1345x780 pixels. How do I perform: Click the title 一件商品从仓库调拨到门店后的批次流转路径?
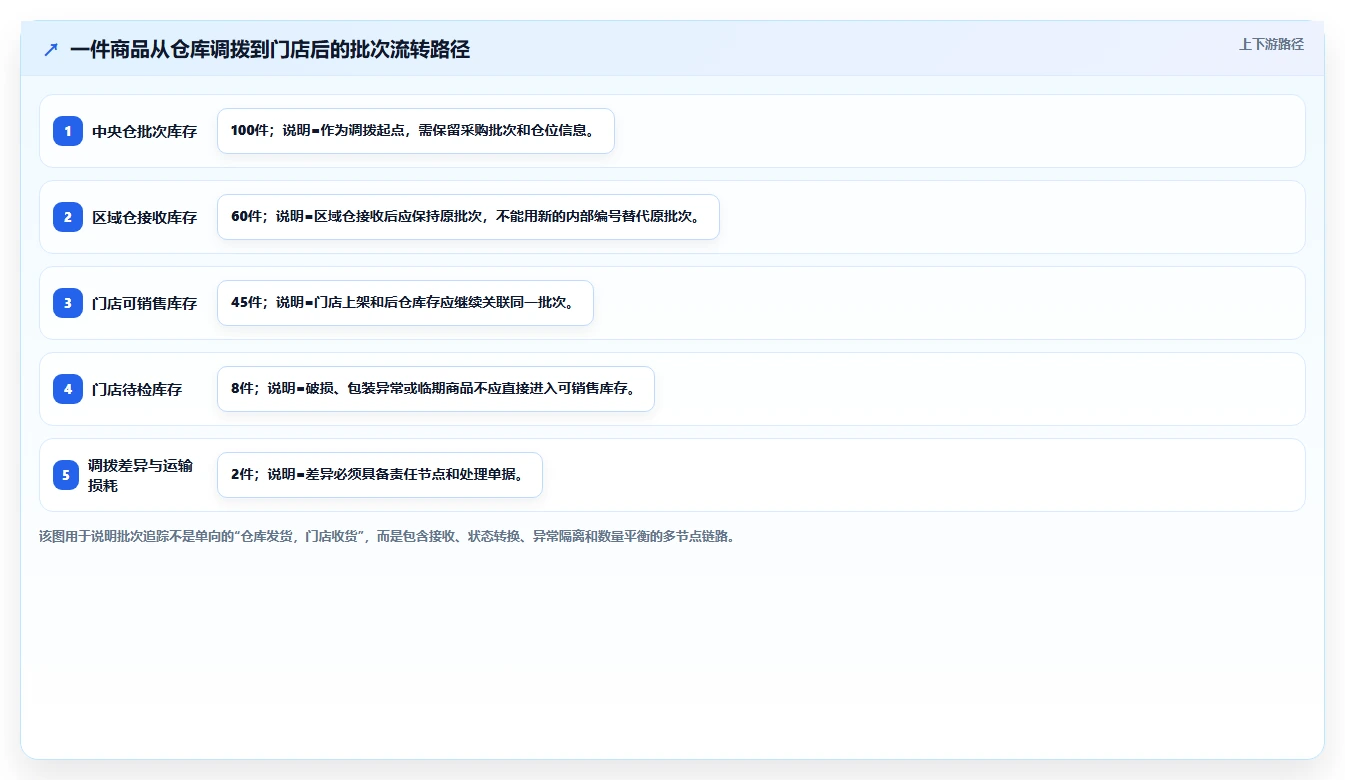(270, 49)
